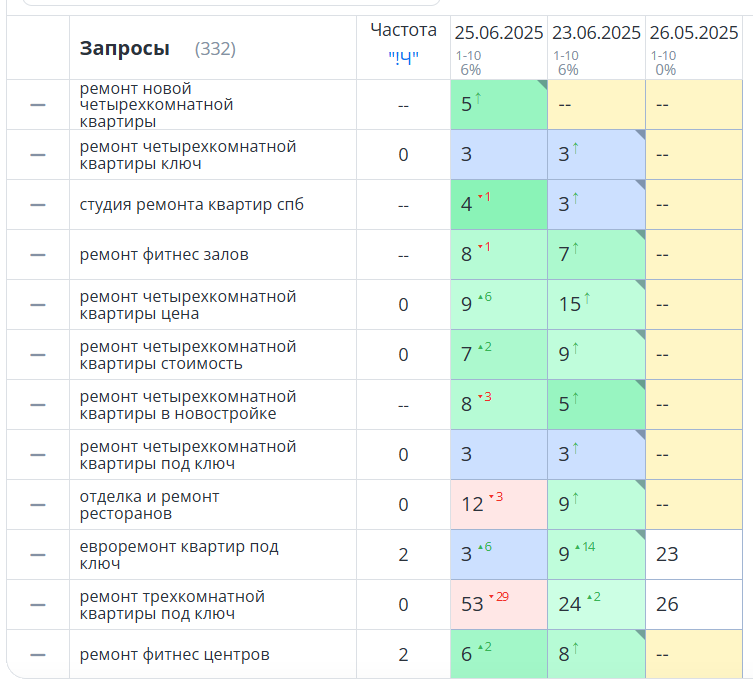Image resolution: width=753 pixels, height=680 pixels.
Task: Click the corner triangle in the position 12 cell
Action: 542,485
